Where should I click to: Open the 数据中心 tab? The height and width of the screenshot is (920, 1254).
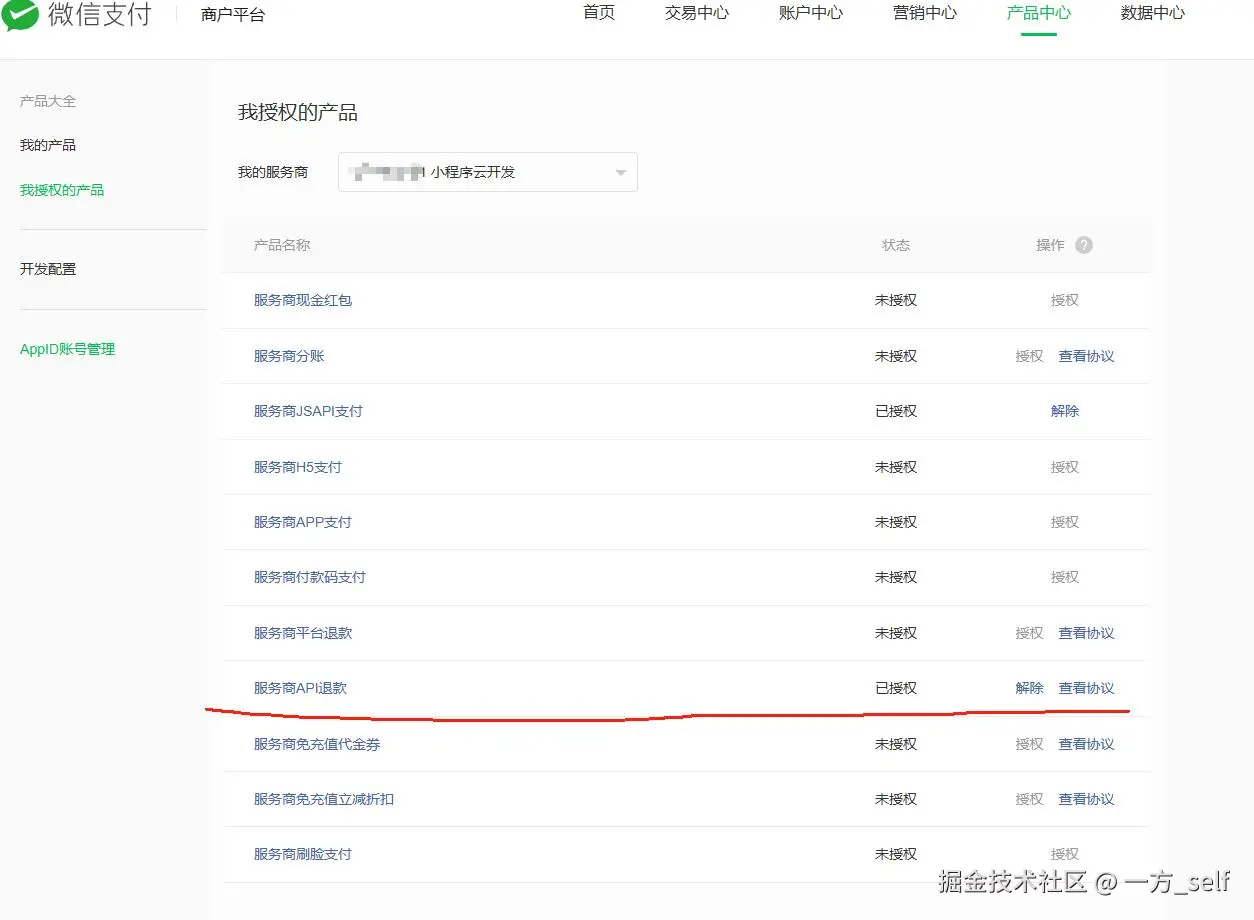point(1153,13)
